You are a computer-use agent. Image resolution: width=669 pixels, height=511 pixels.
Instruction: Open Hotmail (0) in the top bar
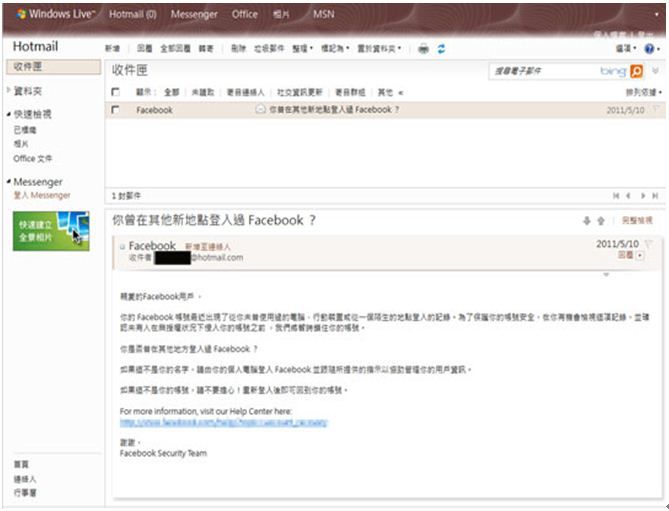(x=133, y=14)
